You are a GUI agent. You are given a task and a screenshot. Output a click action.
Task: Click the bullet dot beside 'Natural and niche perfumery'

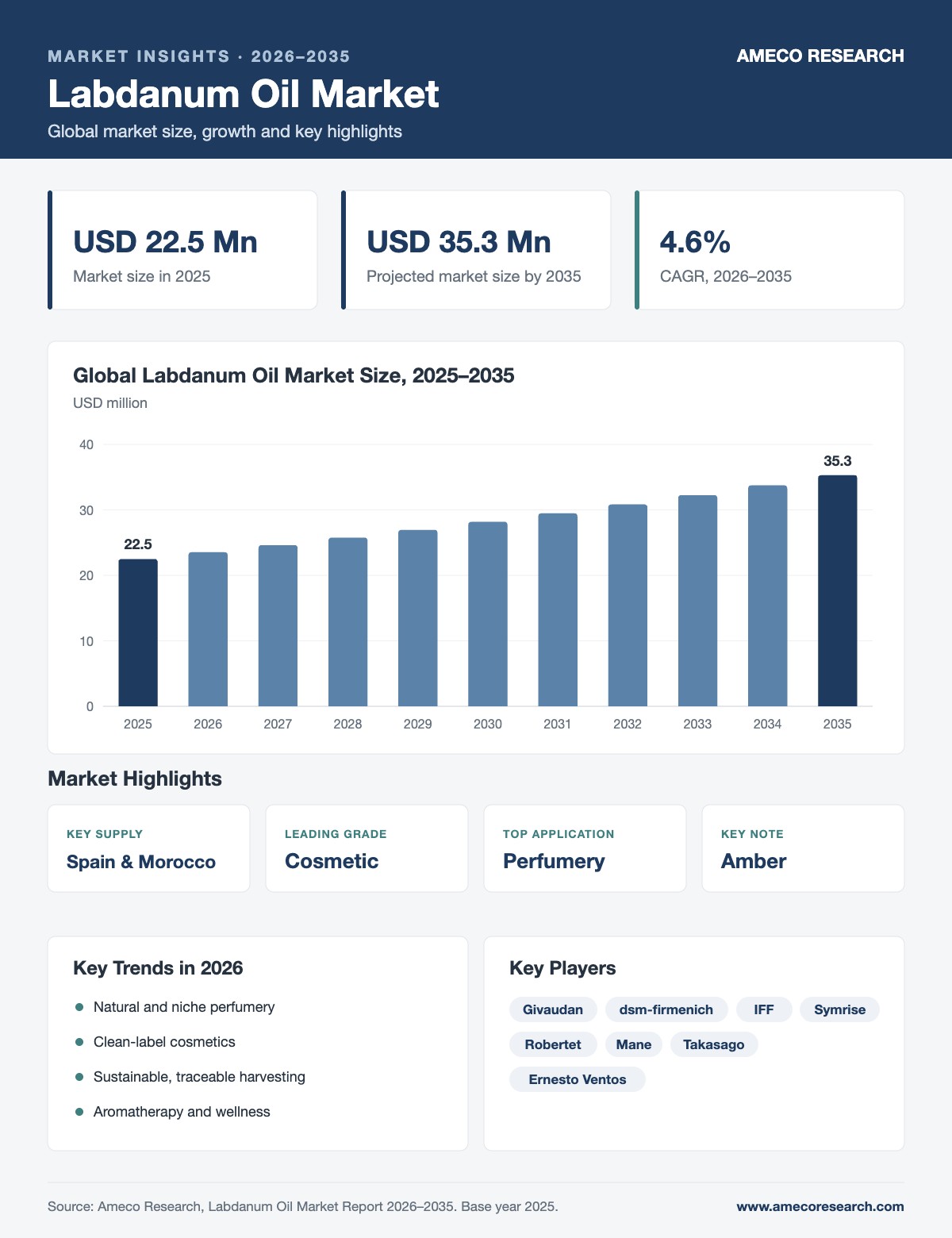[x=79, y=1007]
